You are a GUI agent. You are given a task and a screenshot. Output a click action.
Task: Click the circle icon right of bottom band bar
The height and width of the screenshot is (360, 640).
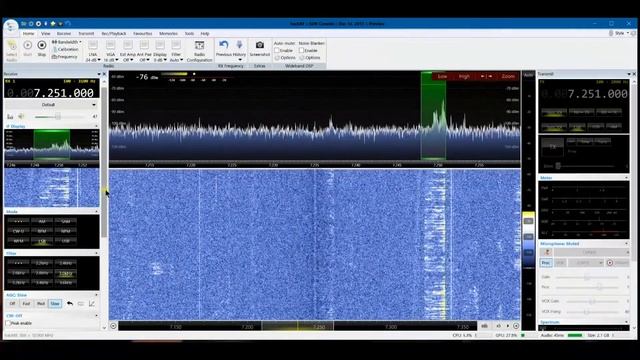pyautogui.click(x=516, y=326)
